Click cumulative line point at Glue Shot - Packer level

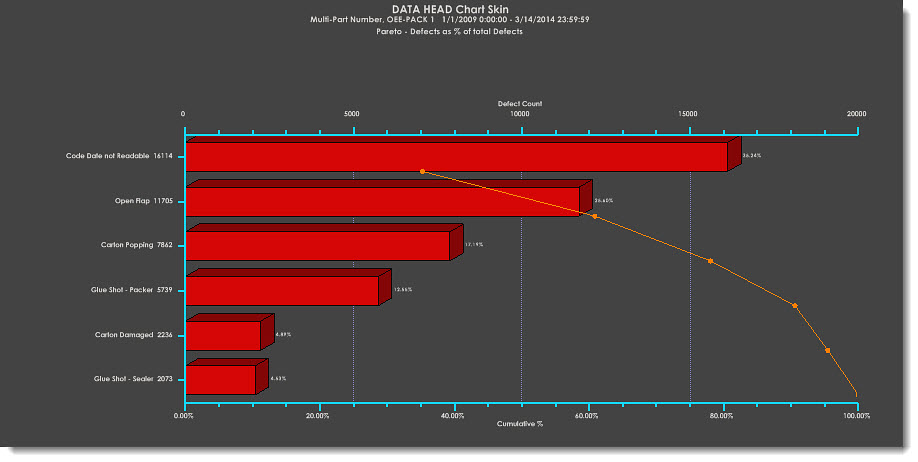tap(795, 305)
